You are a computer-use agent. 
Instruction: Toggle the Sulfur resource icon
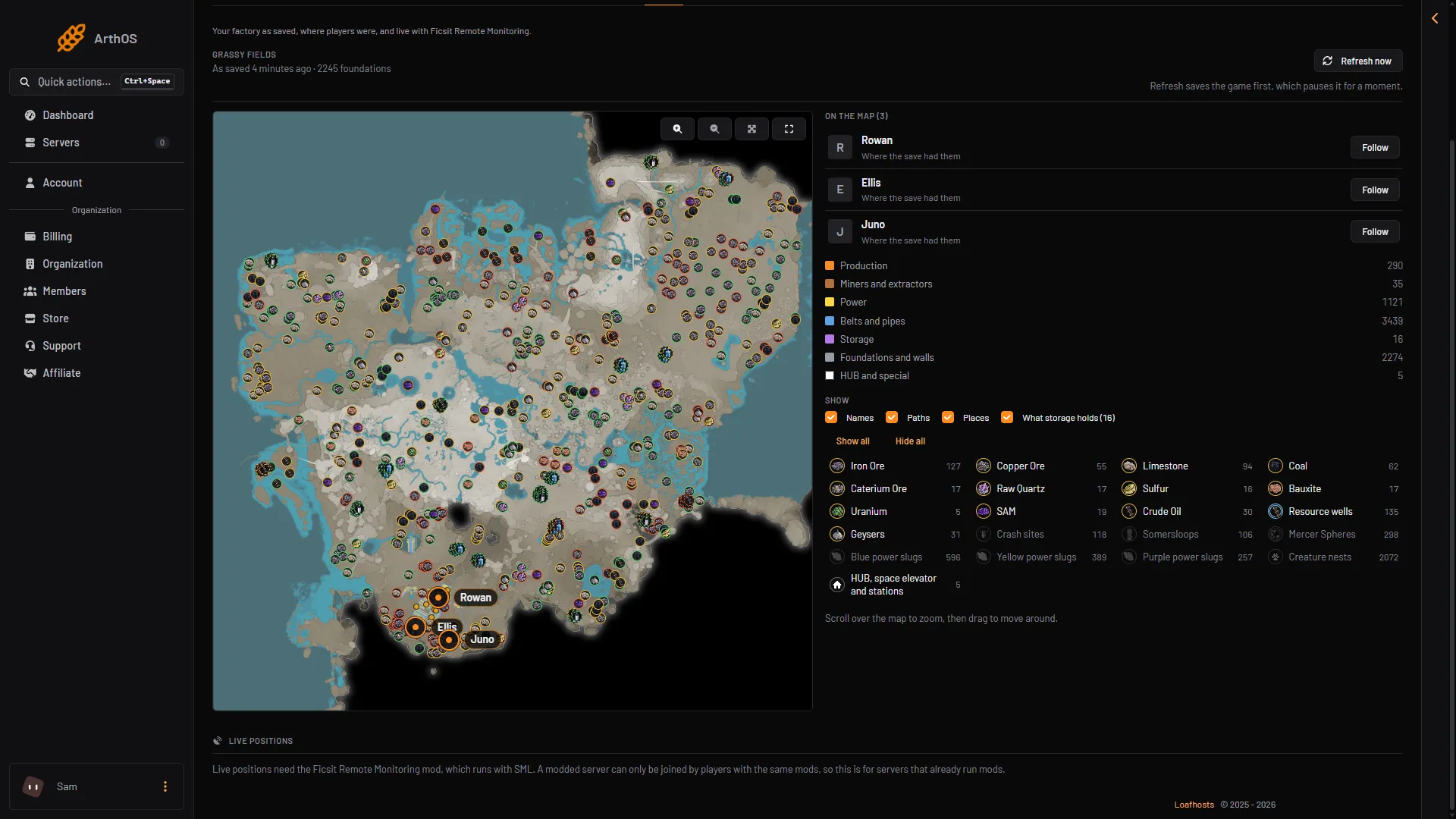click(1129, 489)
